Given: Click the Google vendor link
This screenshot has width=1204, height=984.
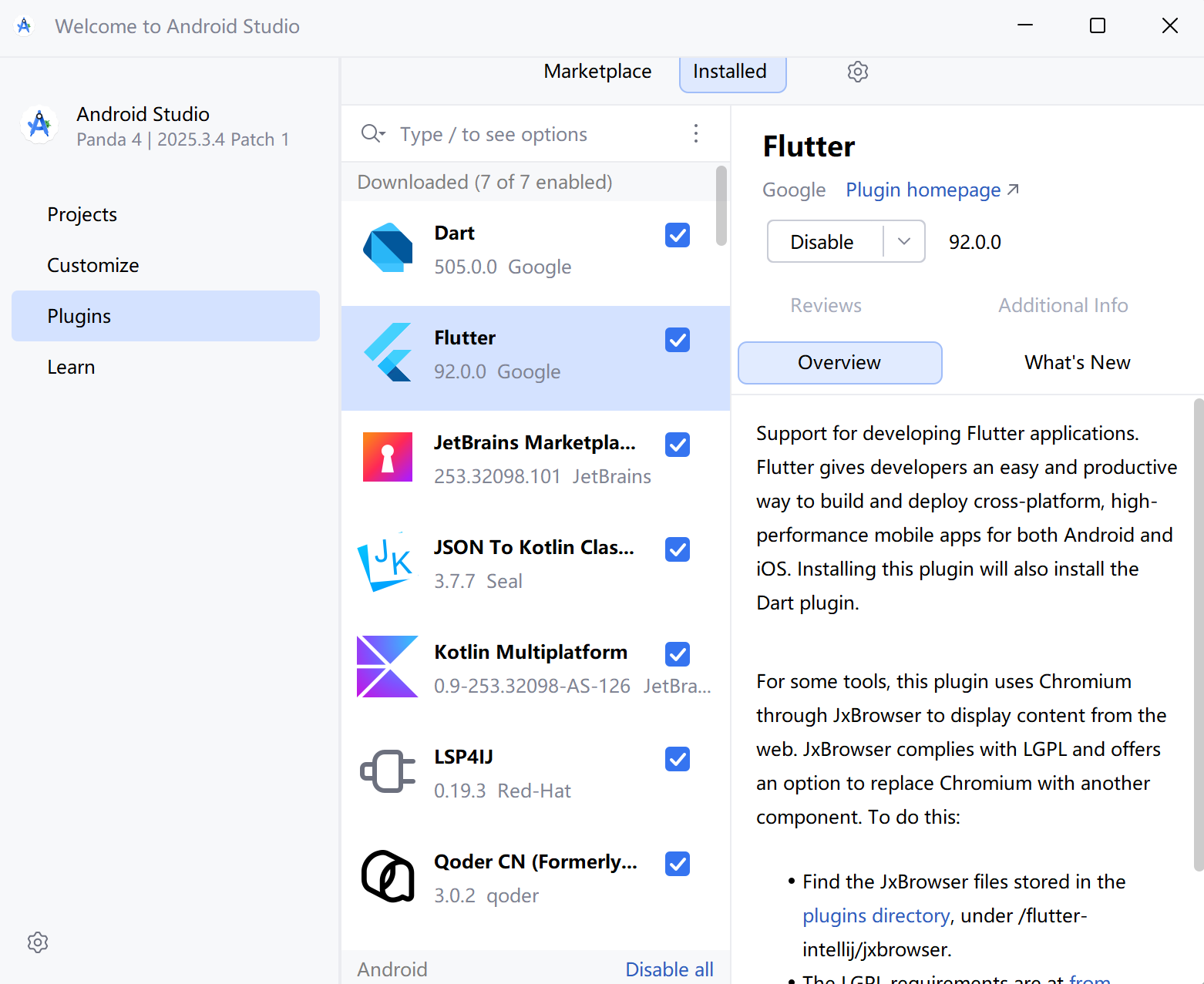Looking at the screenshot, I should pos(794,190).
